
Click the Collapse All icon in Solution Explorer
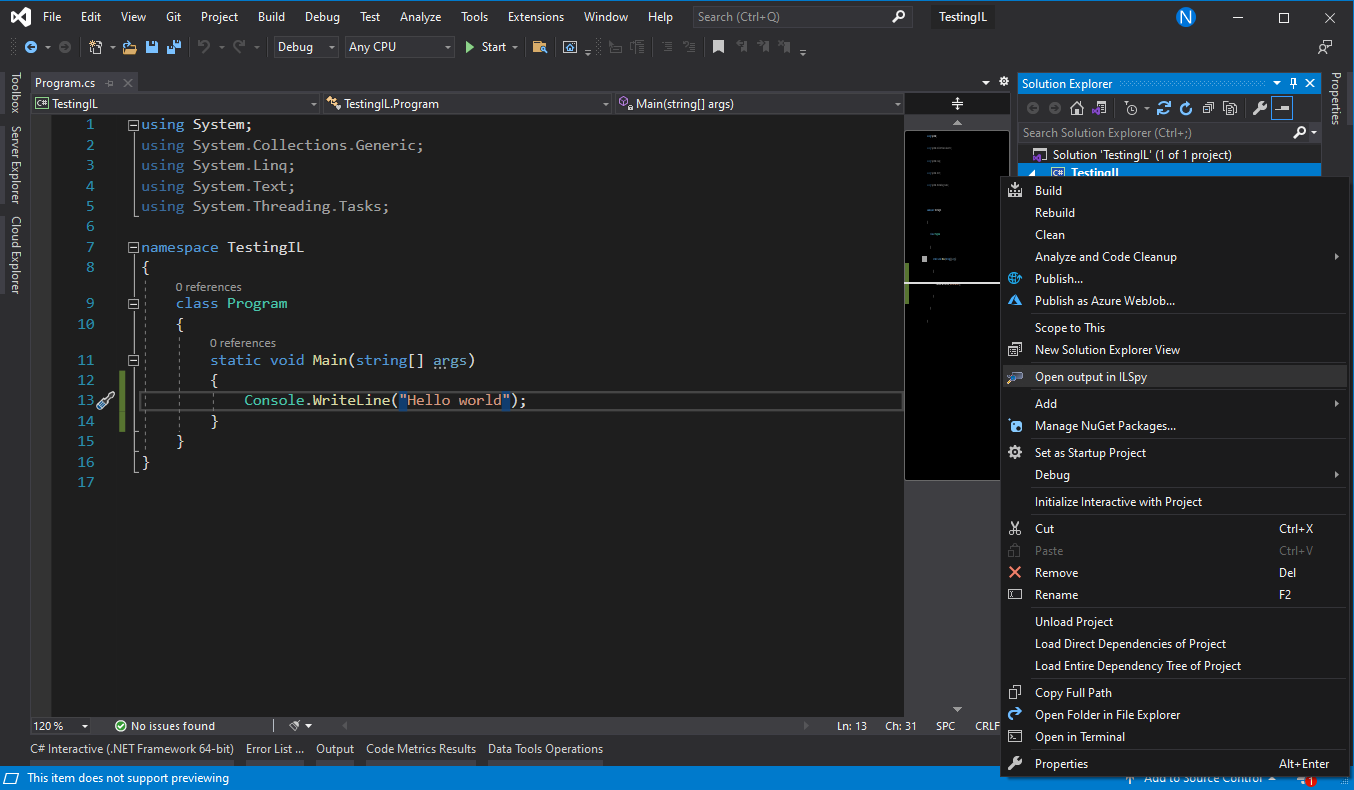click(x=1208, y=108)
